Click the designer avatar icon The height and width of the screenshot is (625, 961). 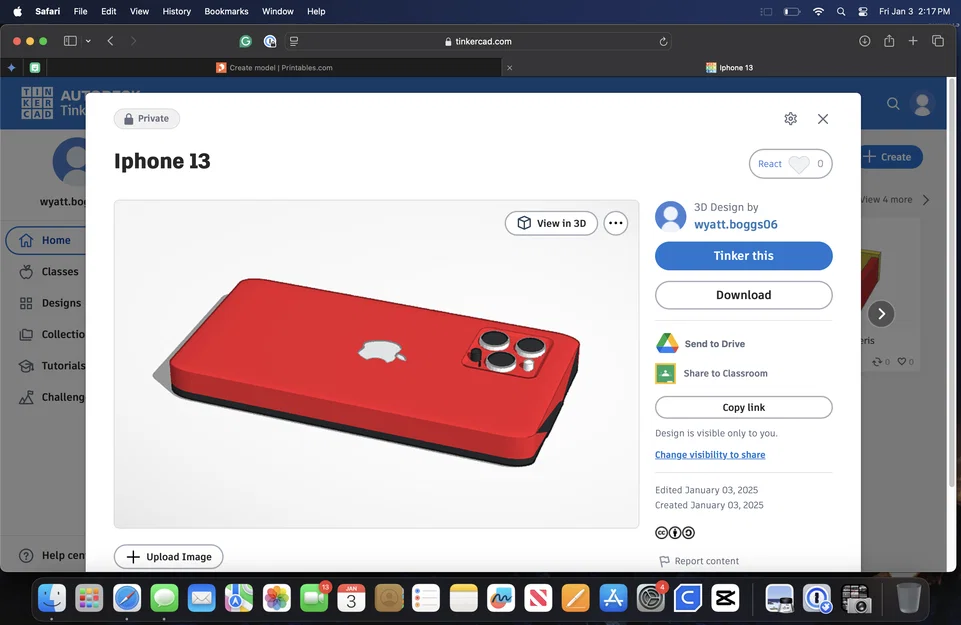coord(670,216)
